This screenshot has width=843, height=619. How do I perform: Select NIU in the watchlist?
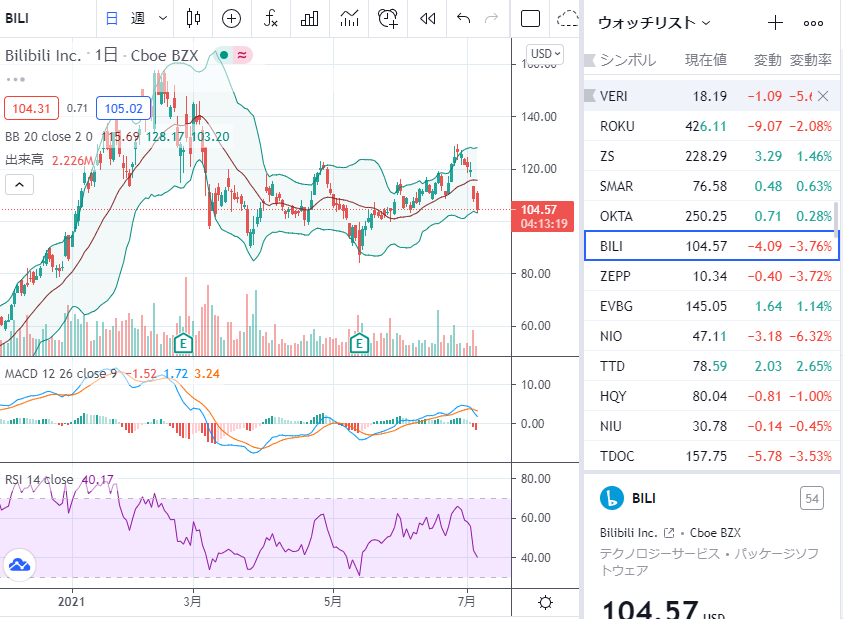pos(711,426)
